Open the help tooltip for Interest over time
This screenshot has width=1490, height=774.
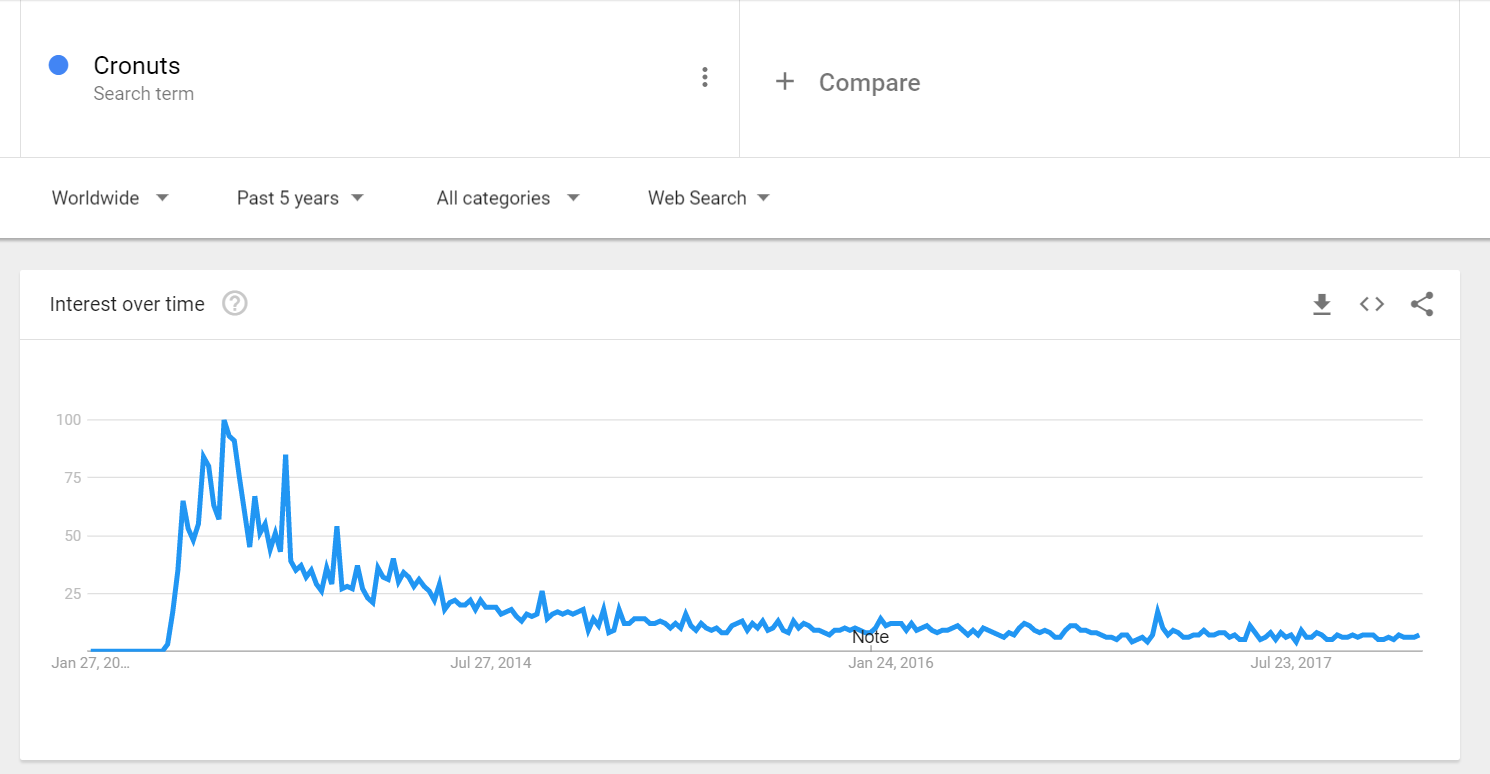pyautogui.click(x=235, y=304)
